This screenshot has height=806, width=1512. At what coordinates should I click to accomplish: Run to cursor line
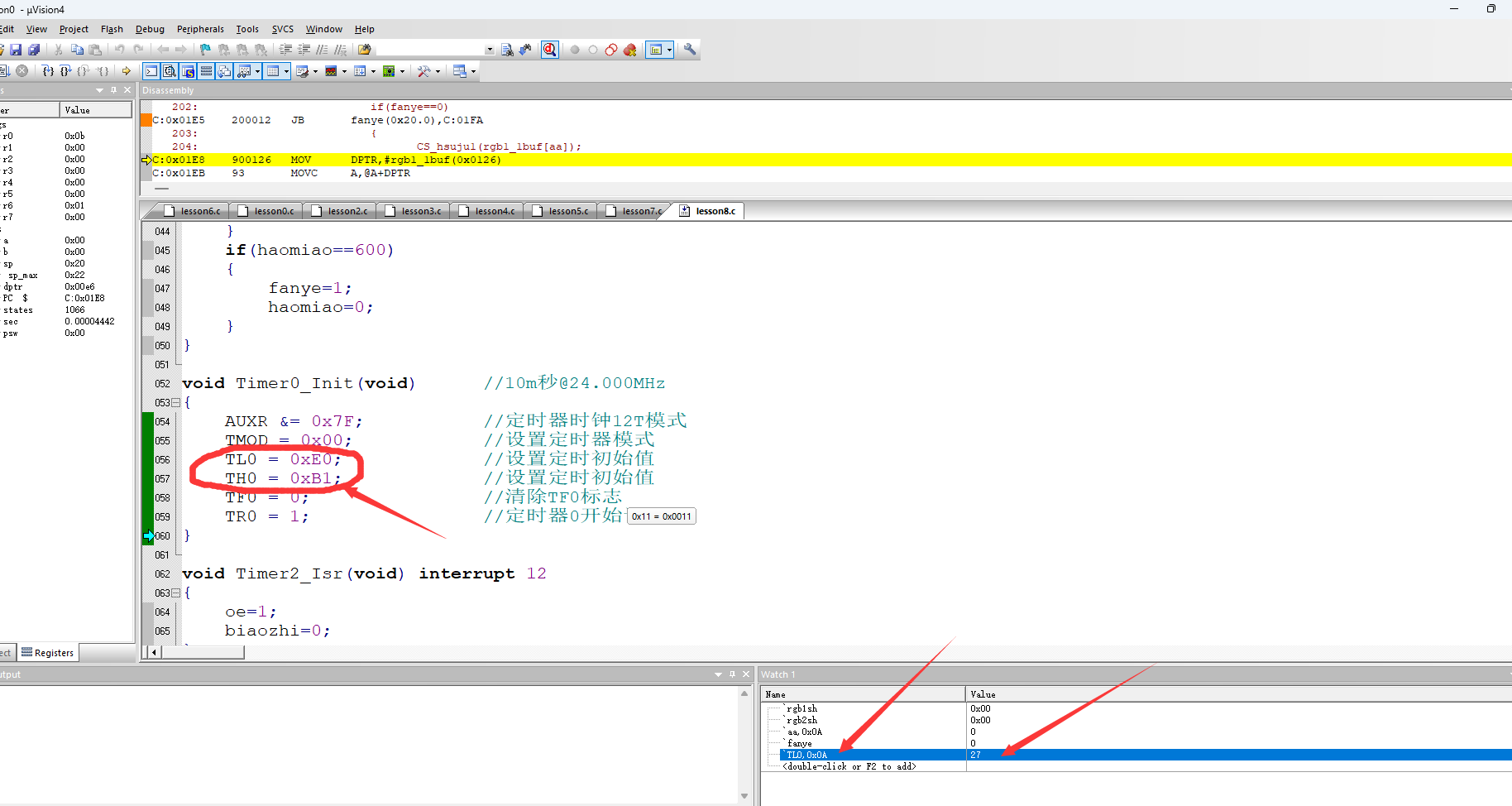pyautogui.click(x=102, y=71)
